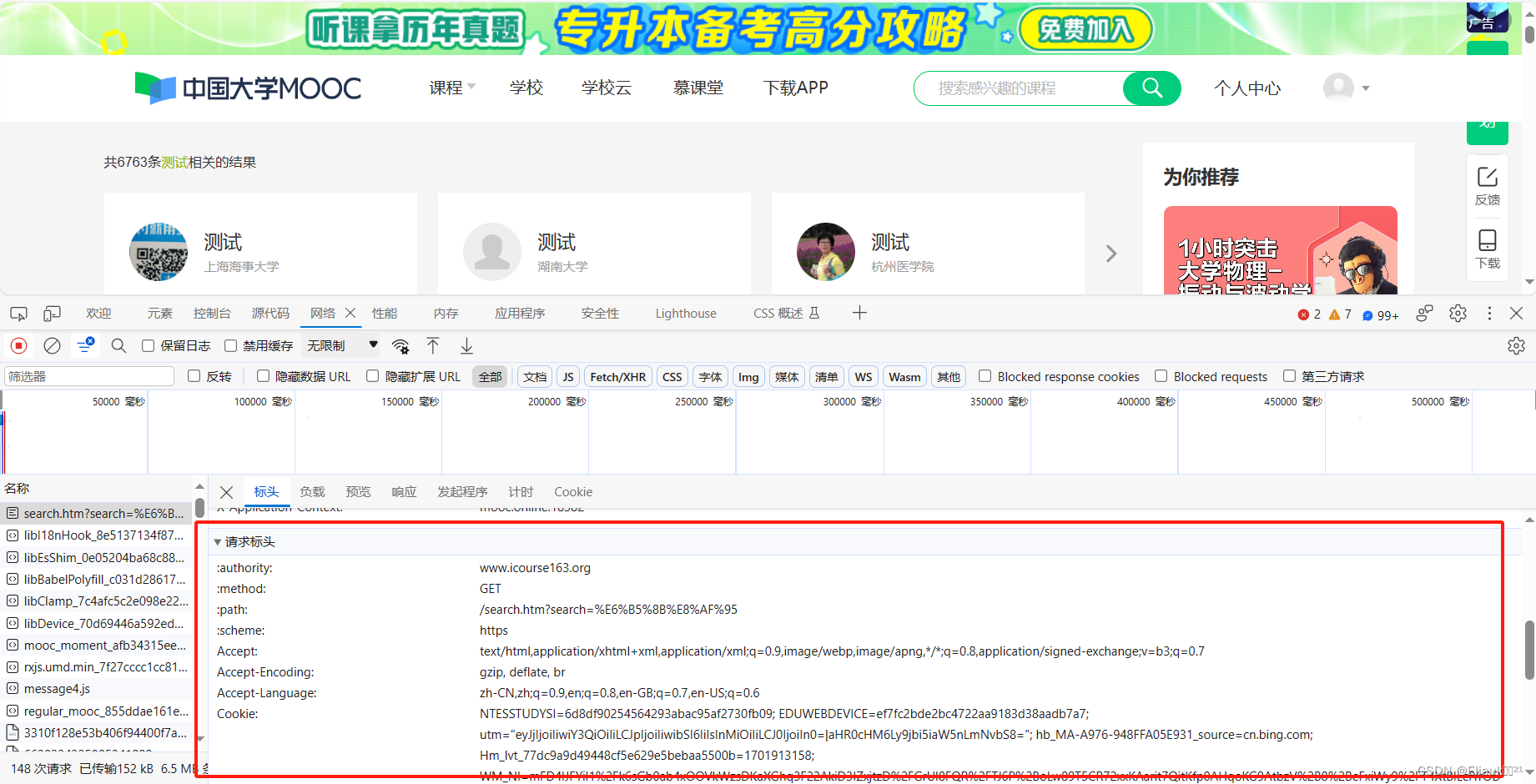Toggle Blocked response cookies checkbox
1536x784 pixels.
[985, 376]
